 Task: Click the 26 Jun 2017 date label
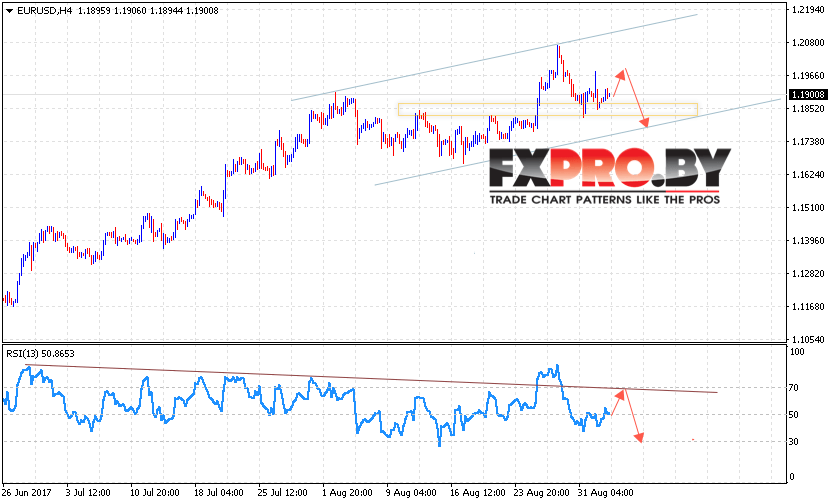point(26,493)
